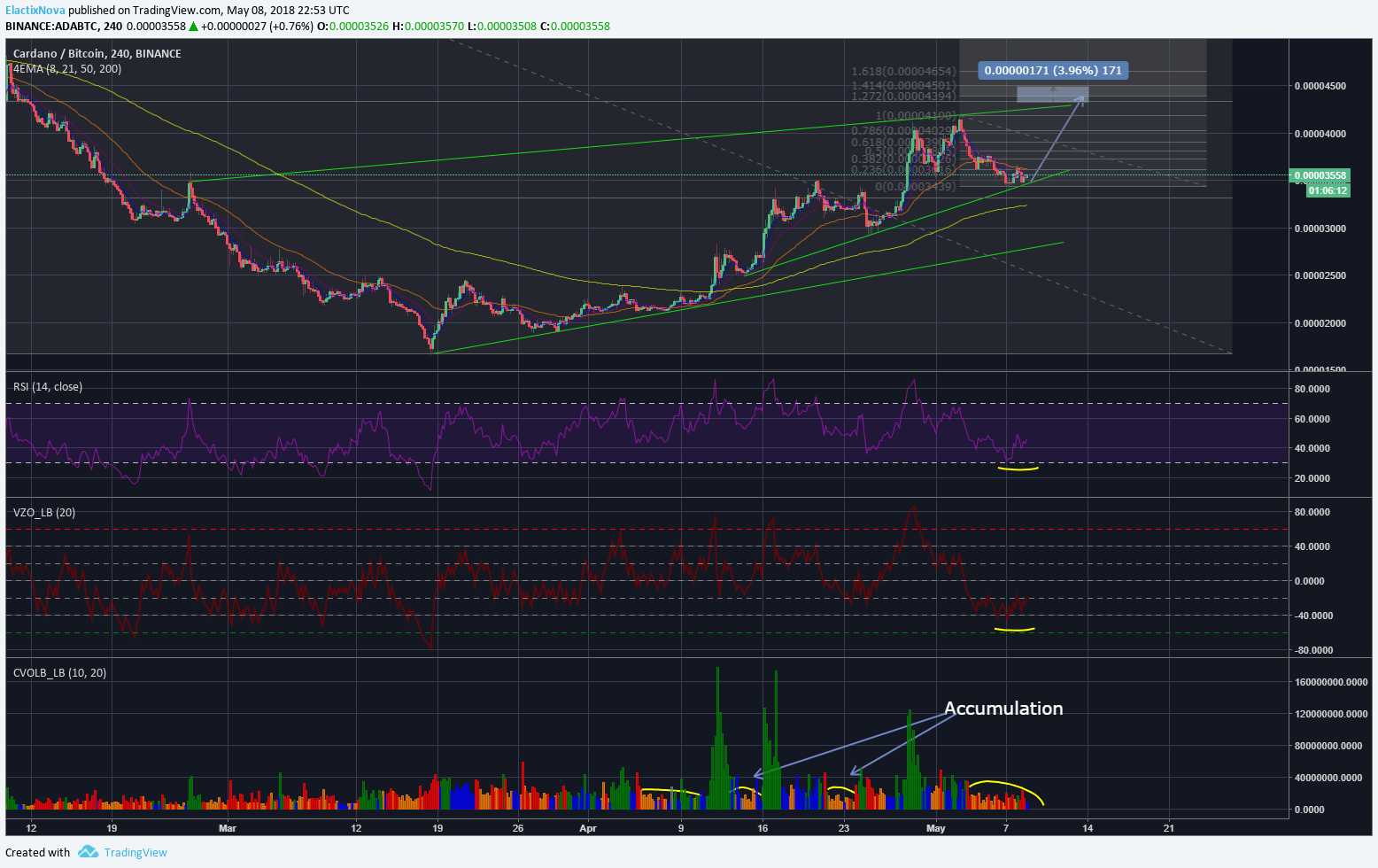Screen dimensions: 1378x868
Task: Click the 1.618(0.00004654) Fibonacci level label
Action: (903, 72)
